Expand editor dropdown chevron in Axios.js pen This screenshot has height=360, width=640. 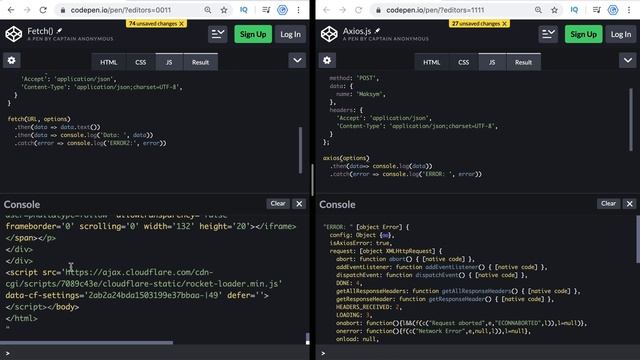(628, 61)
